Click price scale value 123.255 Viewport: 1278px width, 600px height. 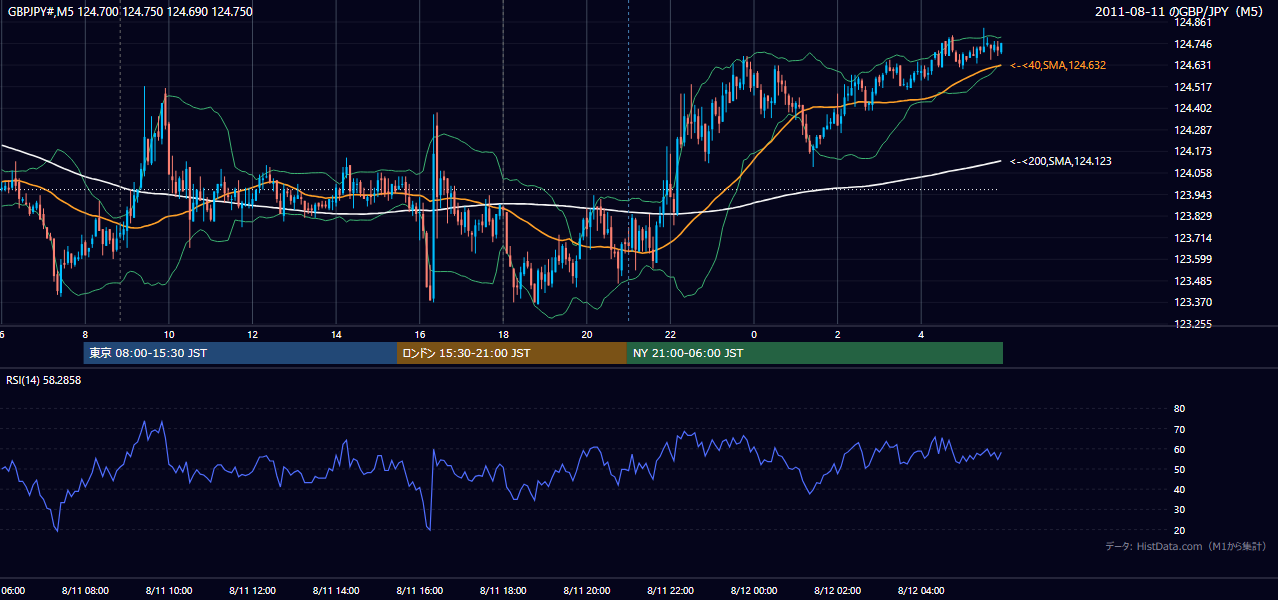tap(1192, 324)
